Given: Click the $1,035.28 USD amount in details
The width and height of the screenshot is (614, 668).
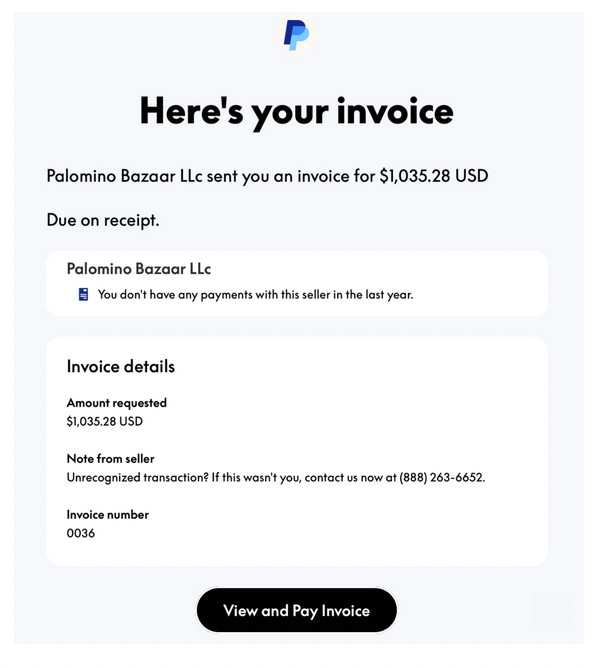Looking at the screenshot, I should [x=105, y=421].
